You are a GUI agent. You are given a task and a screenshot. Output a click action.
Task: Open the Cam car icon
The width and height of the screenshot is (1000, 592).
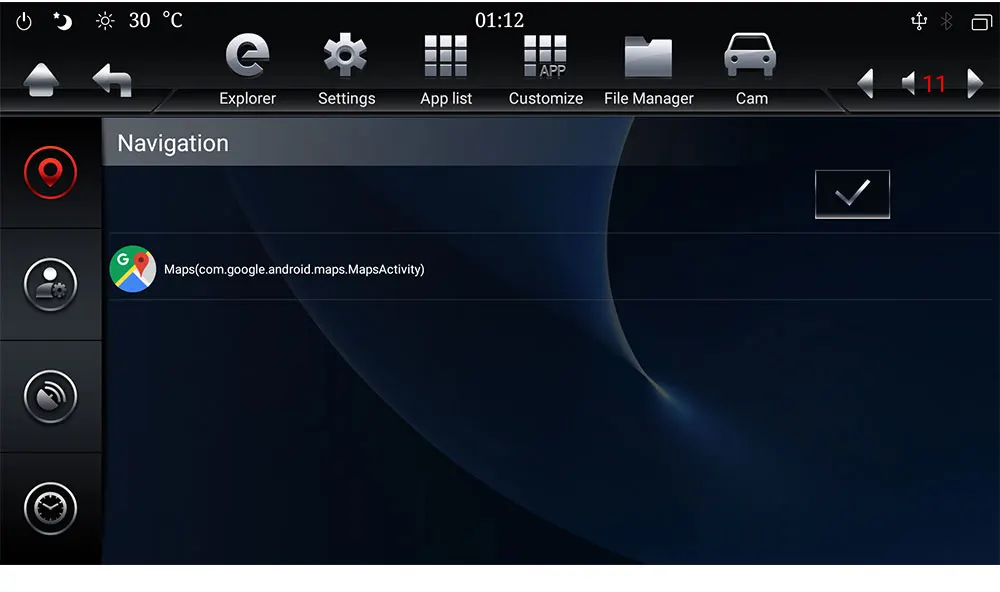point(751,69)
